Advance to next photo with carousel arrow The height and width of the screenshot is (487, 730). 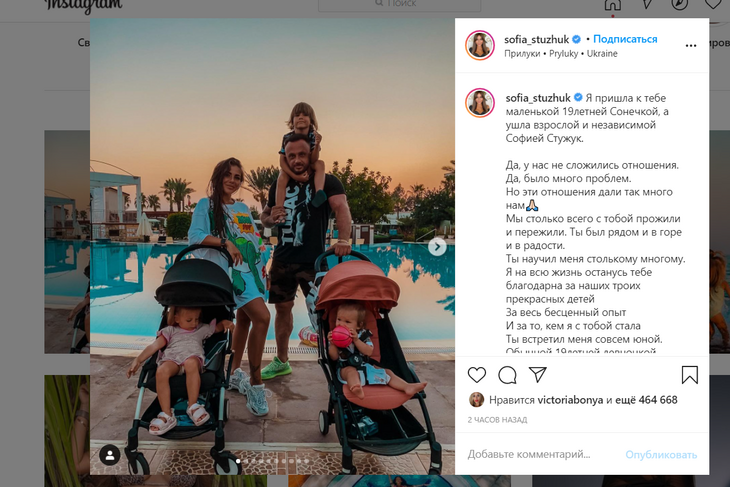point(437,247)
